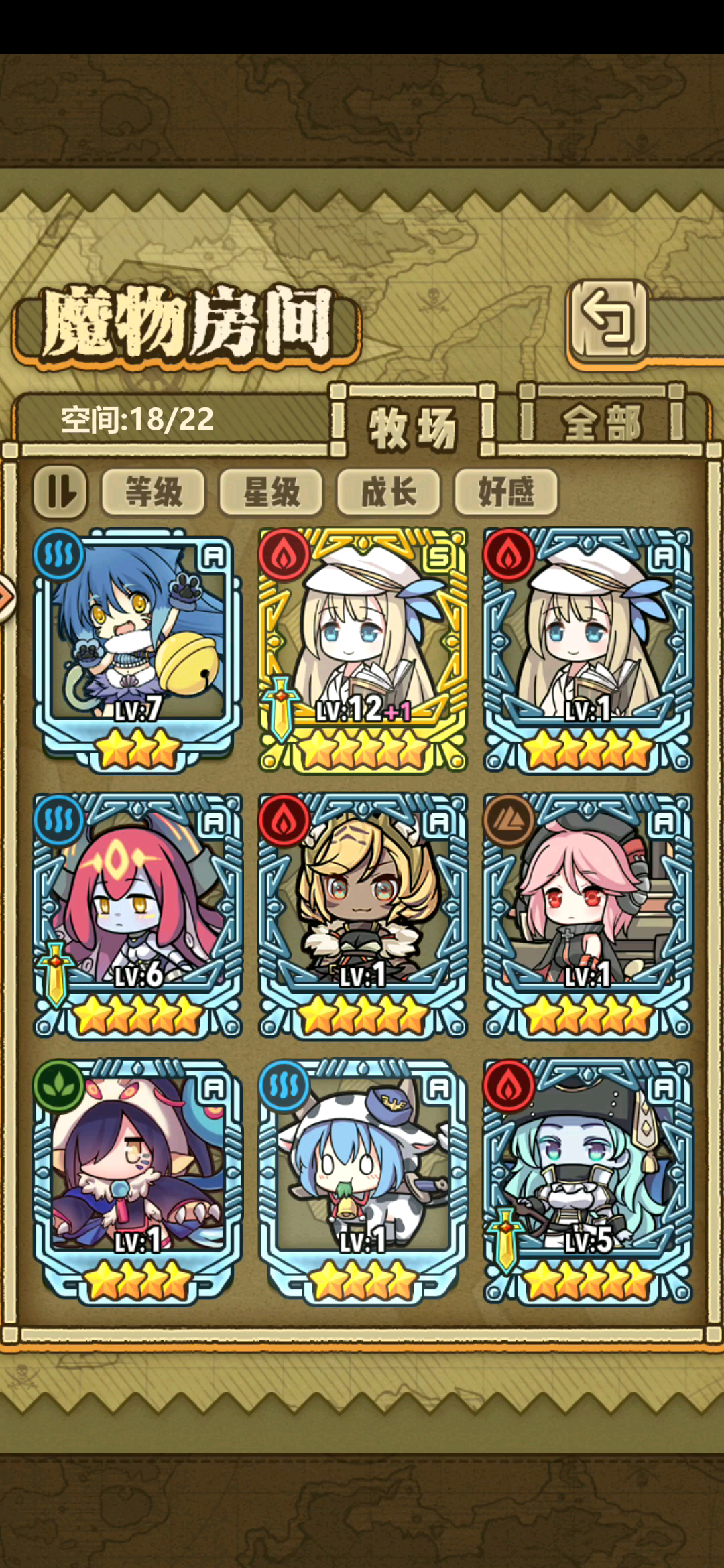Sort monsters by 好感 affection
724x1568 pixels.
coord(506,492)
